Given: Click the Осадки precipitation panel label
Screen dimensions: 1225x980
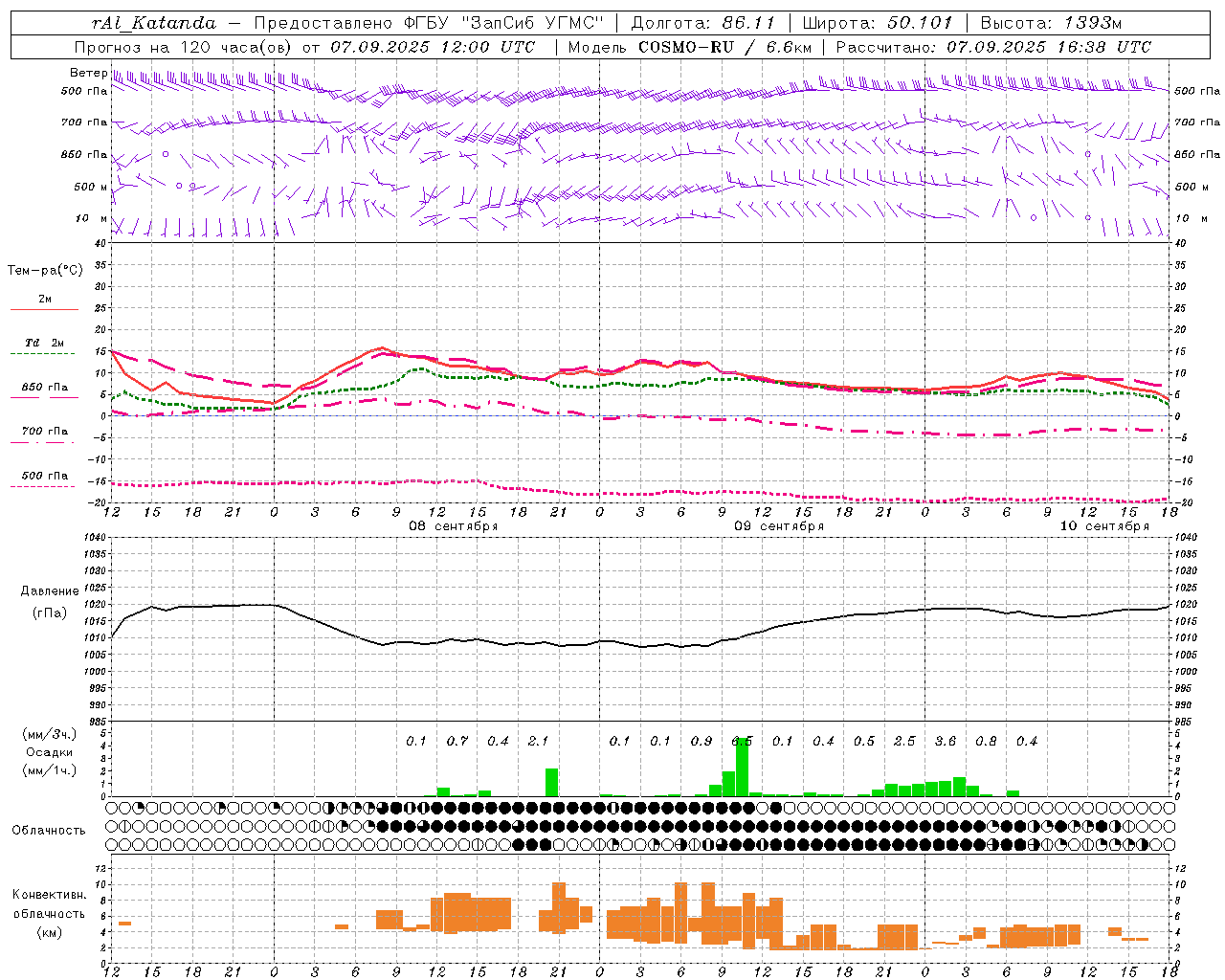Looking at the screenshot, I should coord(50,752).
